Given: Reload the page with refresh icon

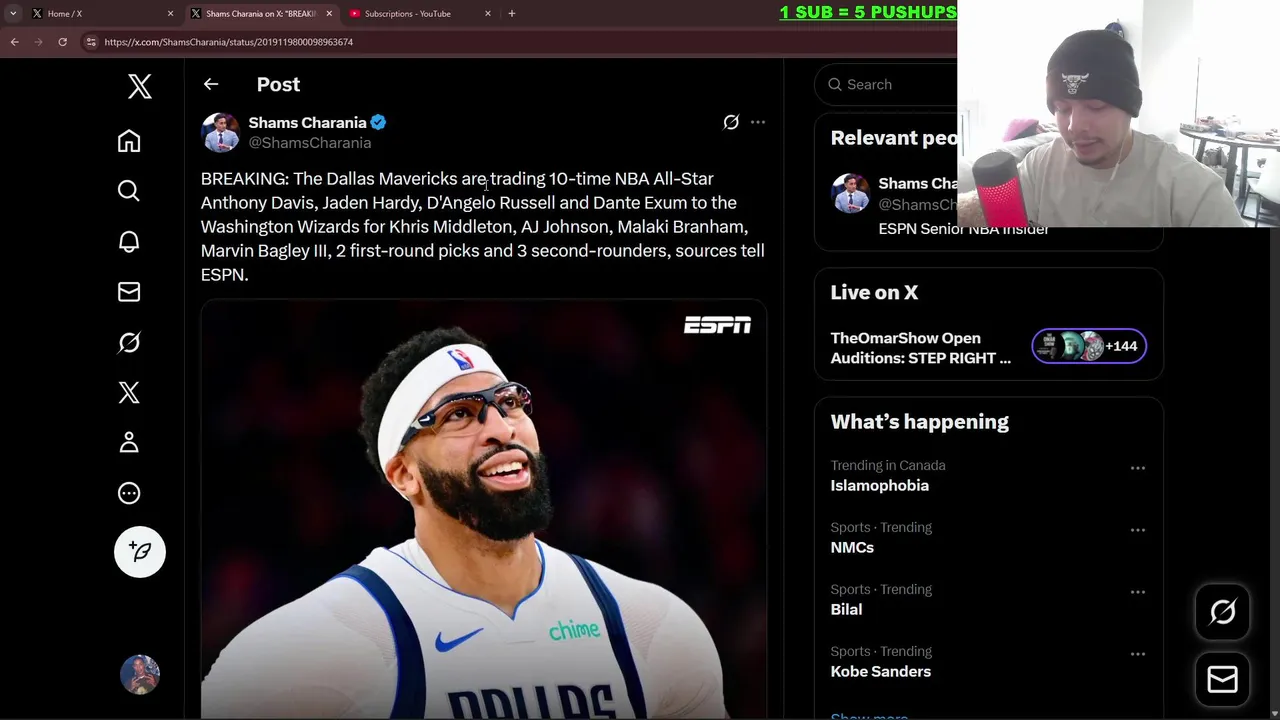Looking at the screenshot, I should point(62,42).
